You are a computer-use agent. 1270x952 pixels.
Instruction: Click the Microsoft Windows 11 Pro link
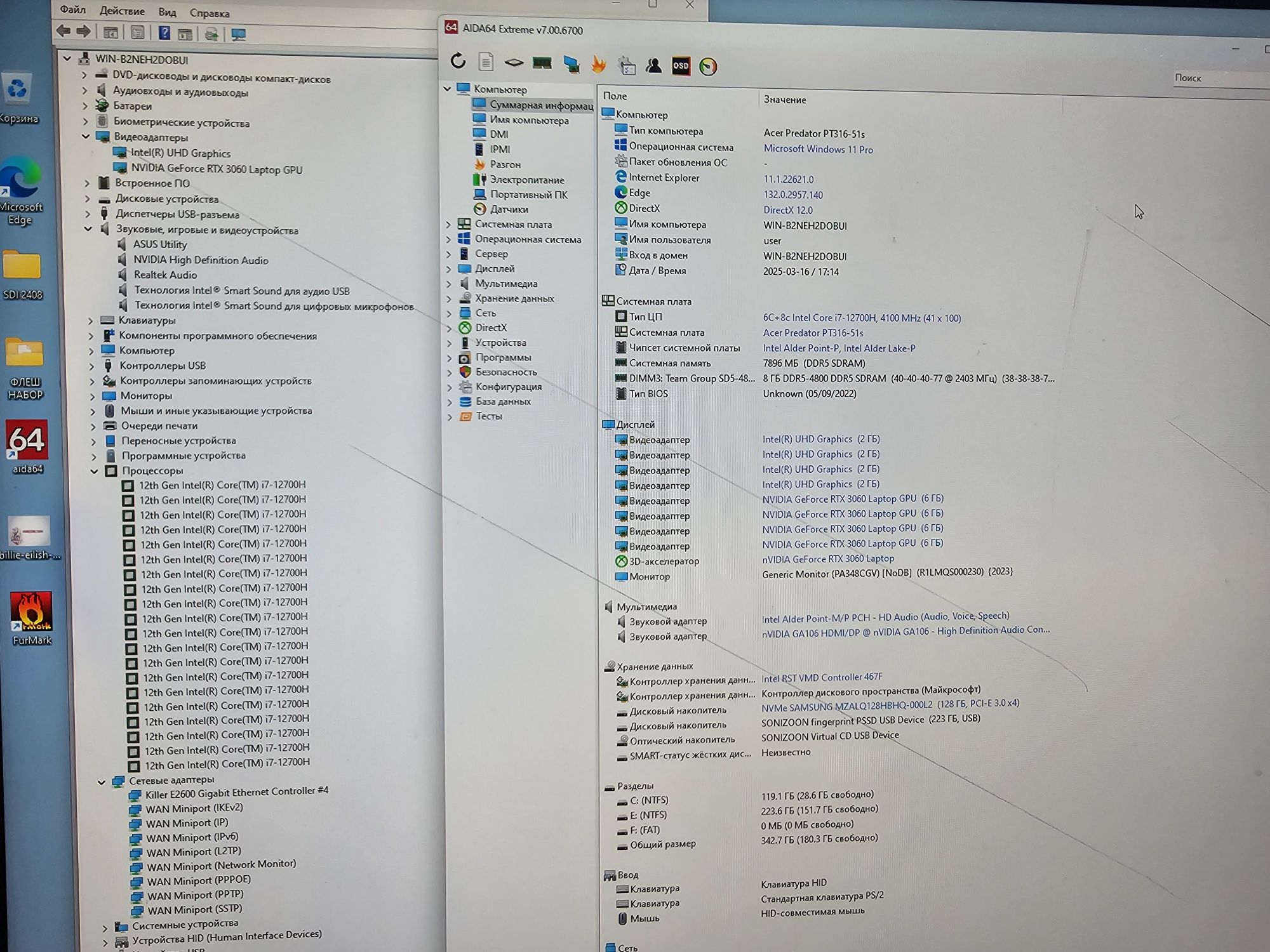pos(818,149)
